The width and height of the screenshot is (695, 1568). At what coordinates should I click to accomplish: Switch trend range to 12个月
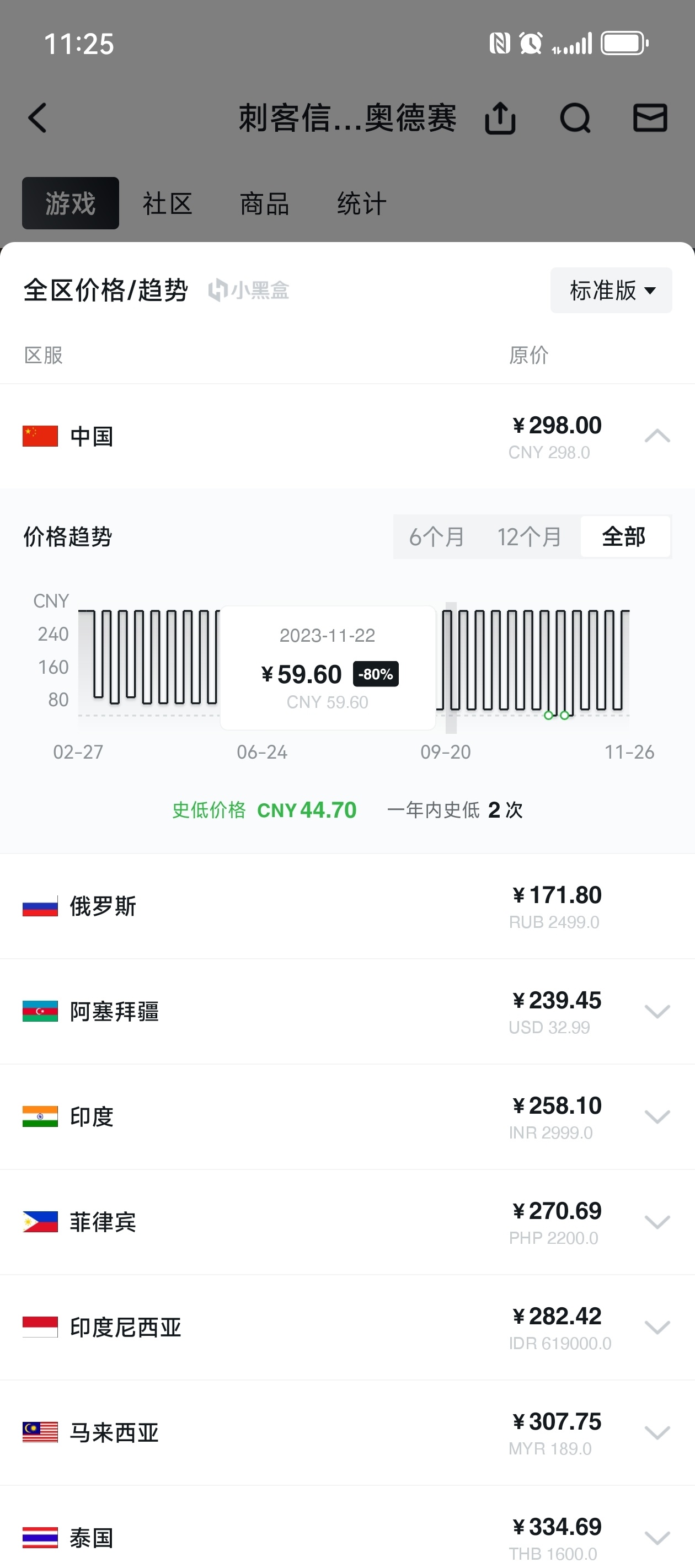529,537
